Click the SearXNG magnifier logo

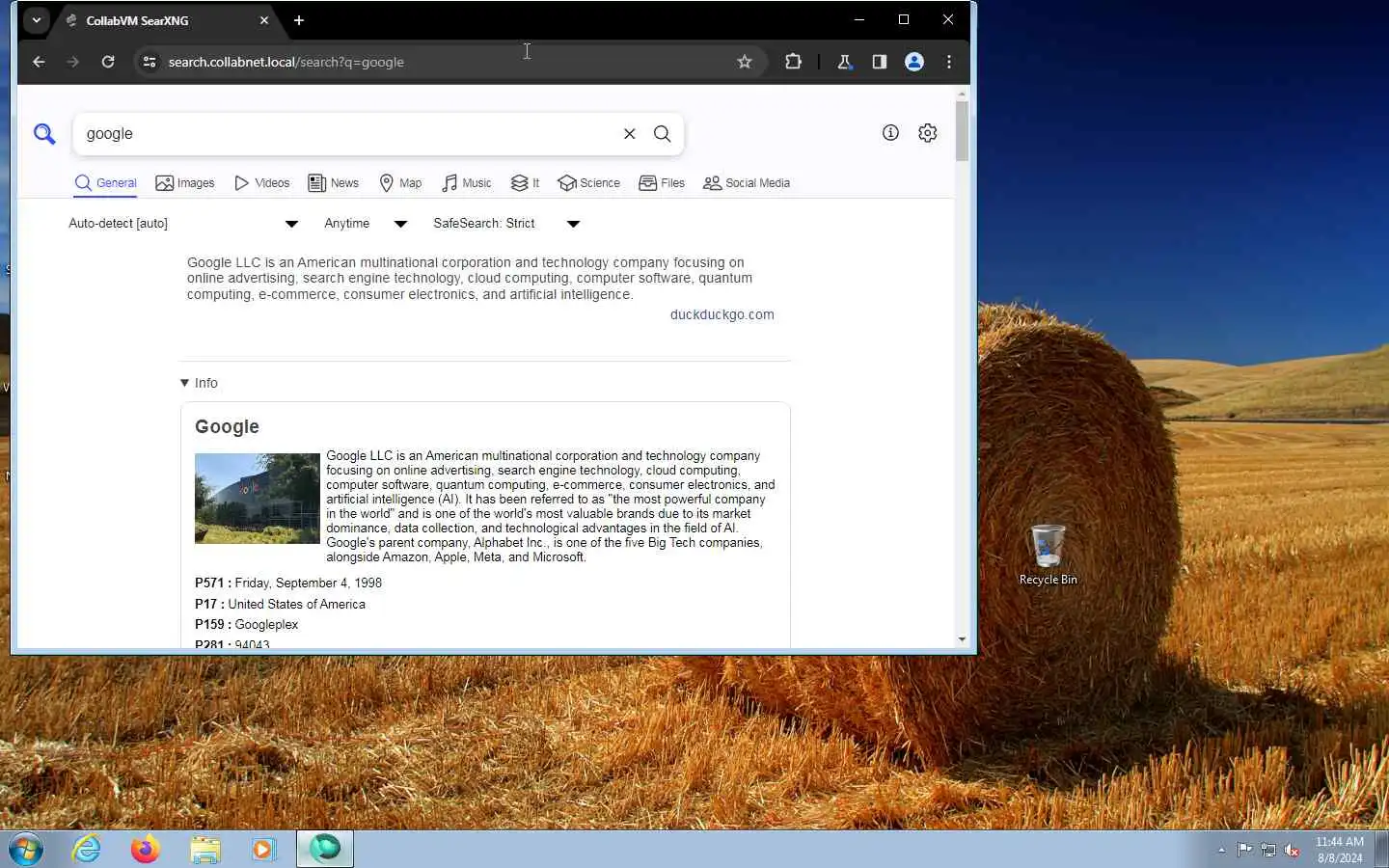(44, 134)
